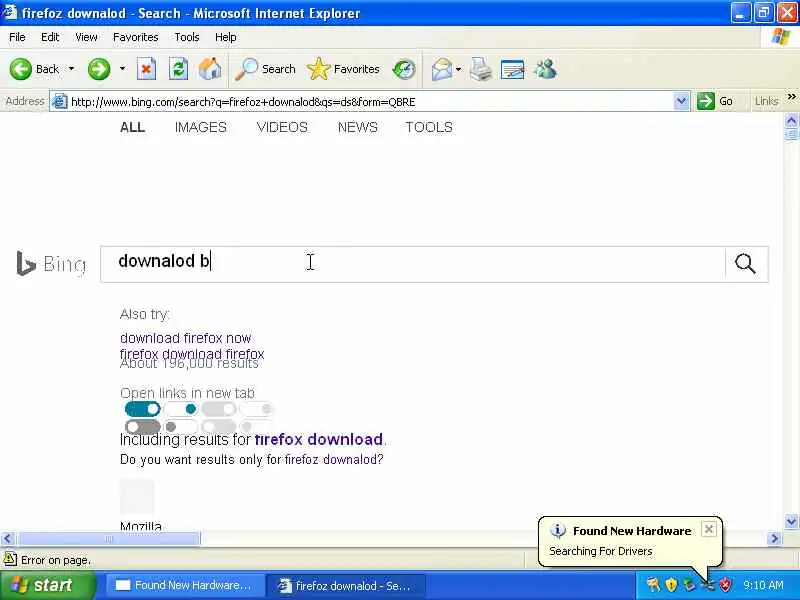Open the Edit menu
Image resolution: width=800 pixels, height=600 pixels.
click(50, 37)
